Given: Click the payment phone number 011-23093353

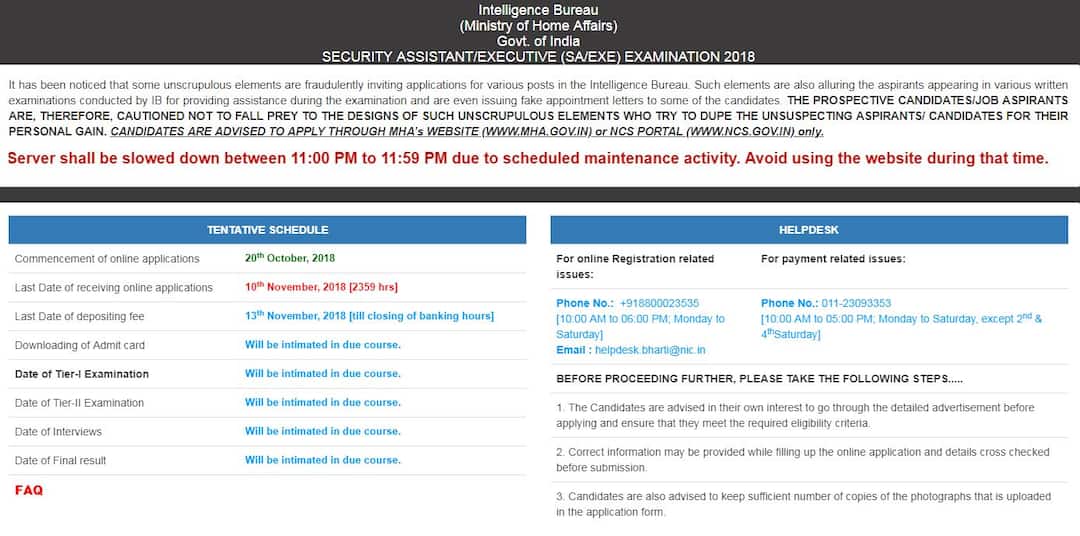Looking at the screenshot, I should pyautogui.click(x=853, y=303).
